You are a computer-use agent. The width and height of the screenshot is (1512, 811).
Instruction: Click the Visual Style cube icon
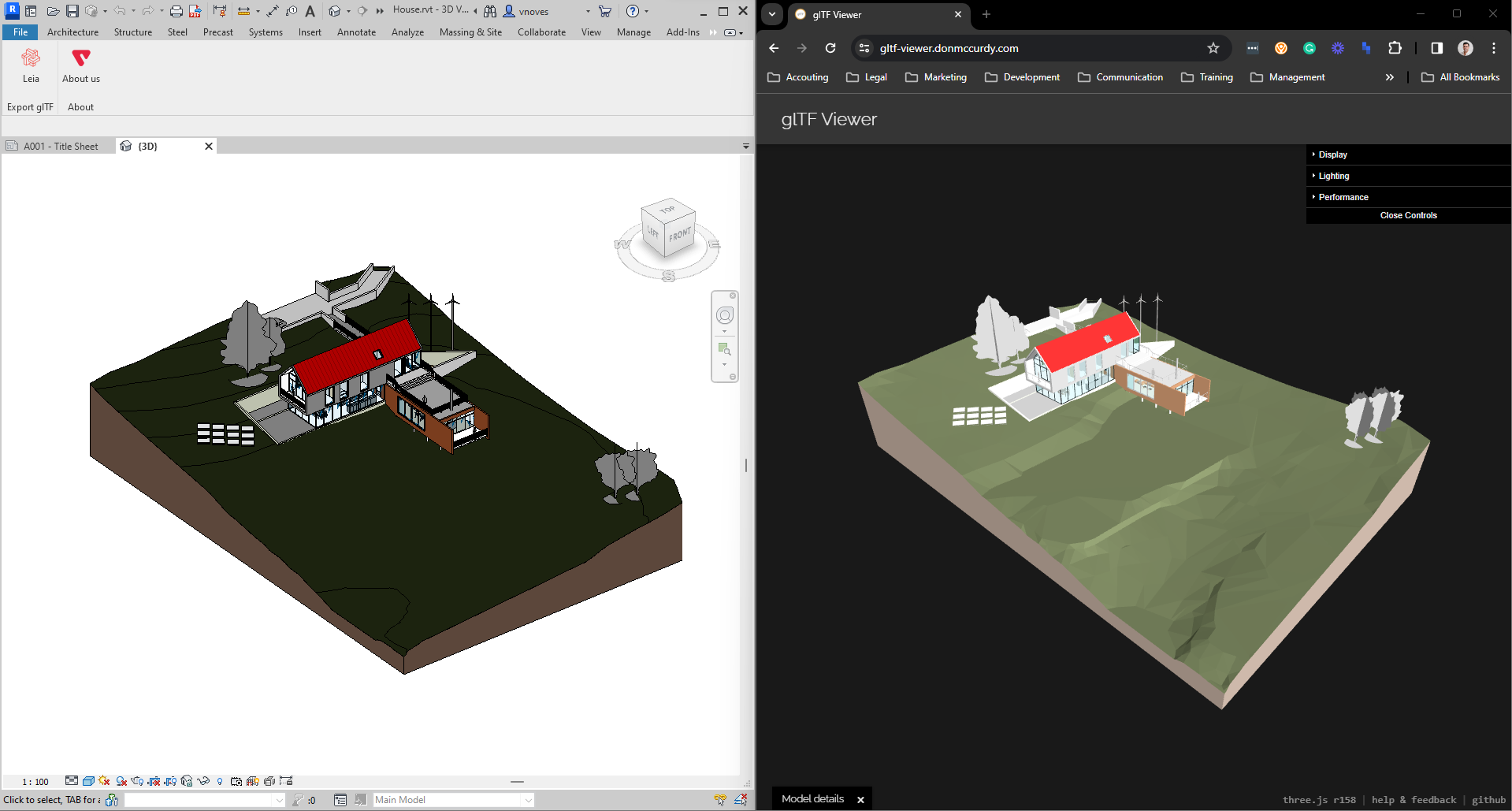[88, 781]
